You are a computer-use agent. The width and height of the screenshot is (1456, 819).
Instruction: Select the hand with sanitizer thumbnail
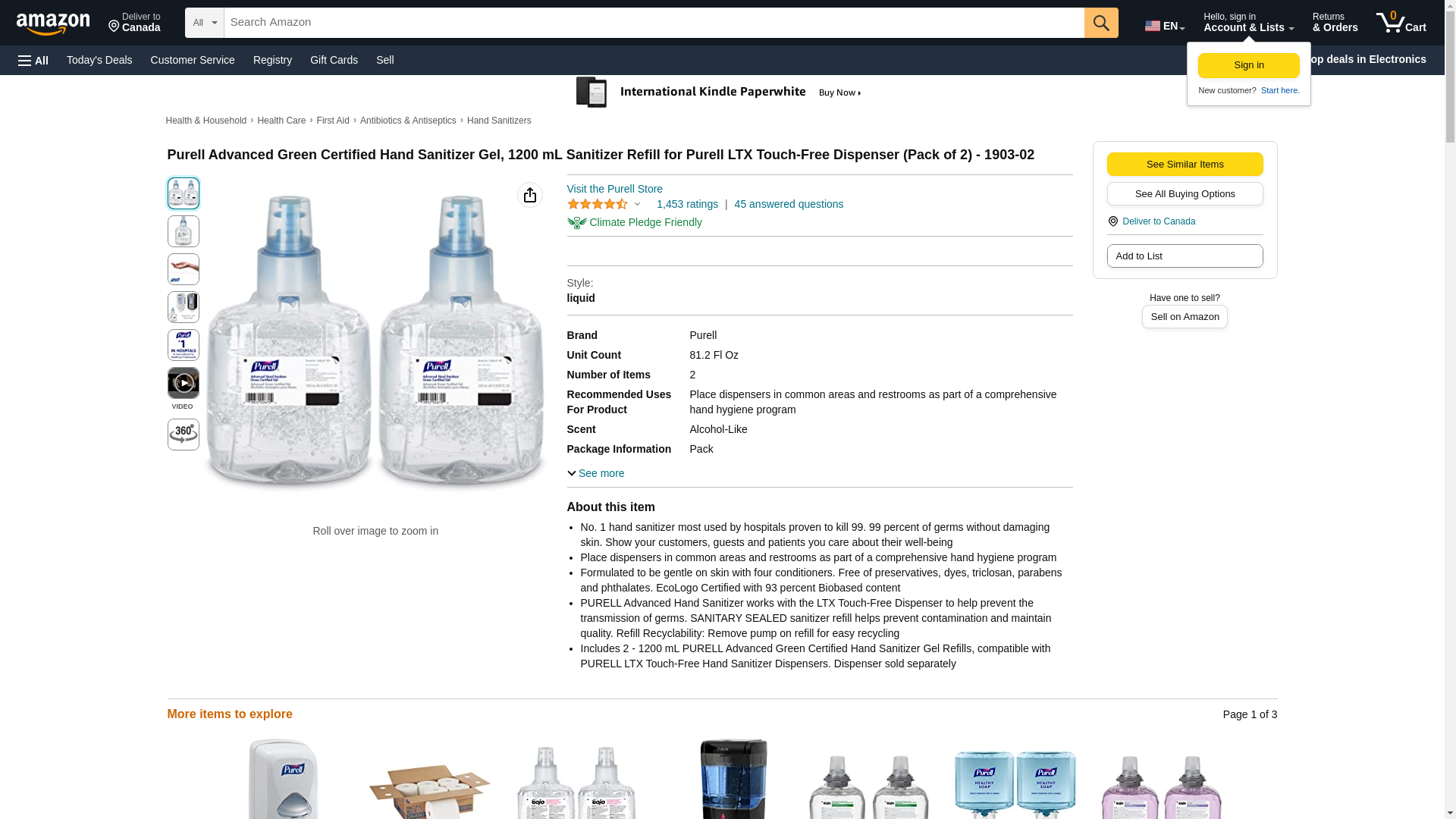coord(183,269)
